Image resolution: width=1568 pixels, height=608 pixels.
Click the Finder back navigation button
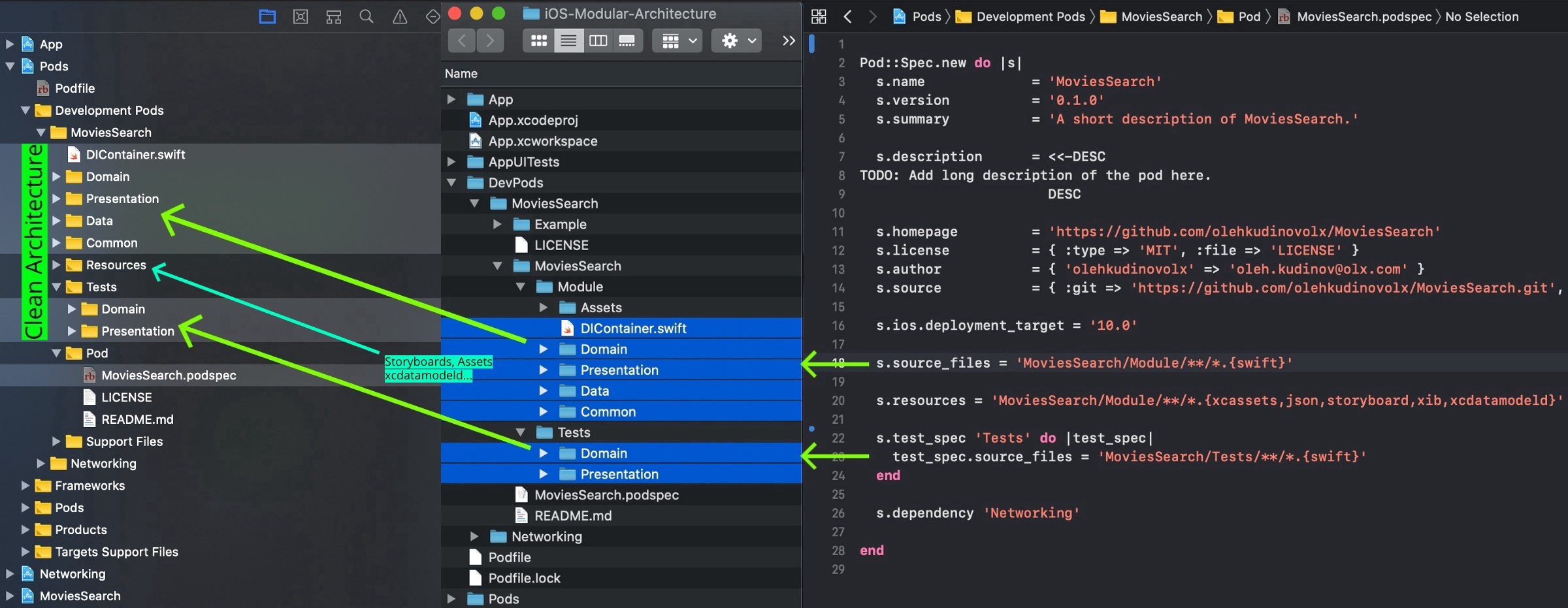click(x=462, y=40)
